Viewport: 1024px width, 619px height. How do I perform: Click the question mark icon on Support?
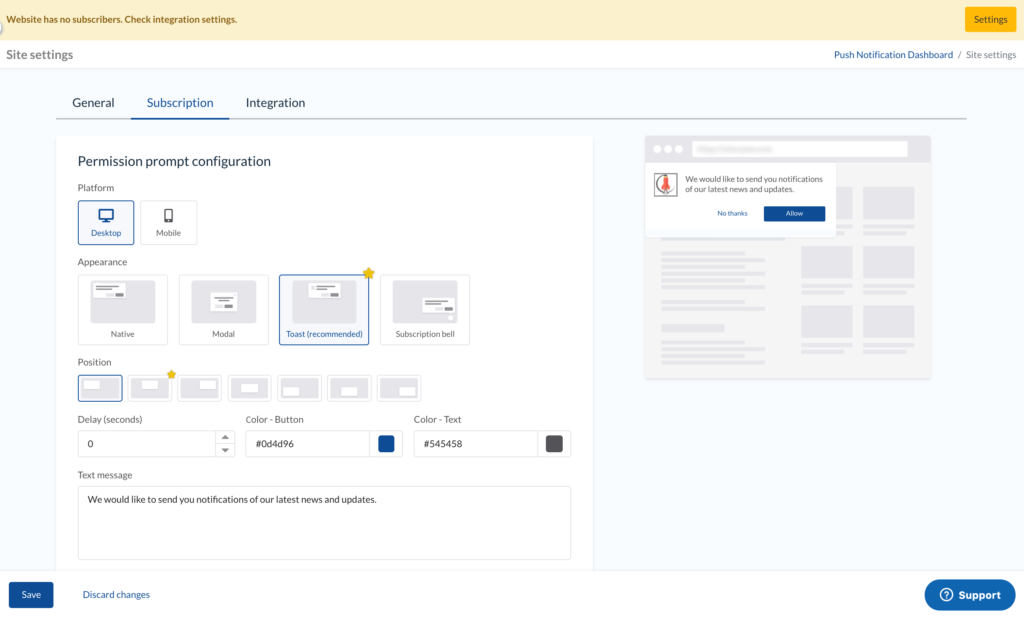tap(946, 595)
